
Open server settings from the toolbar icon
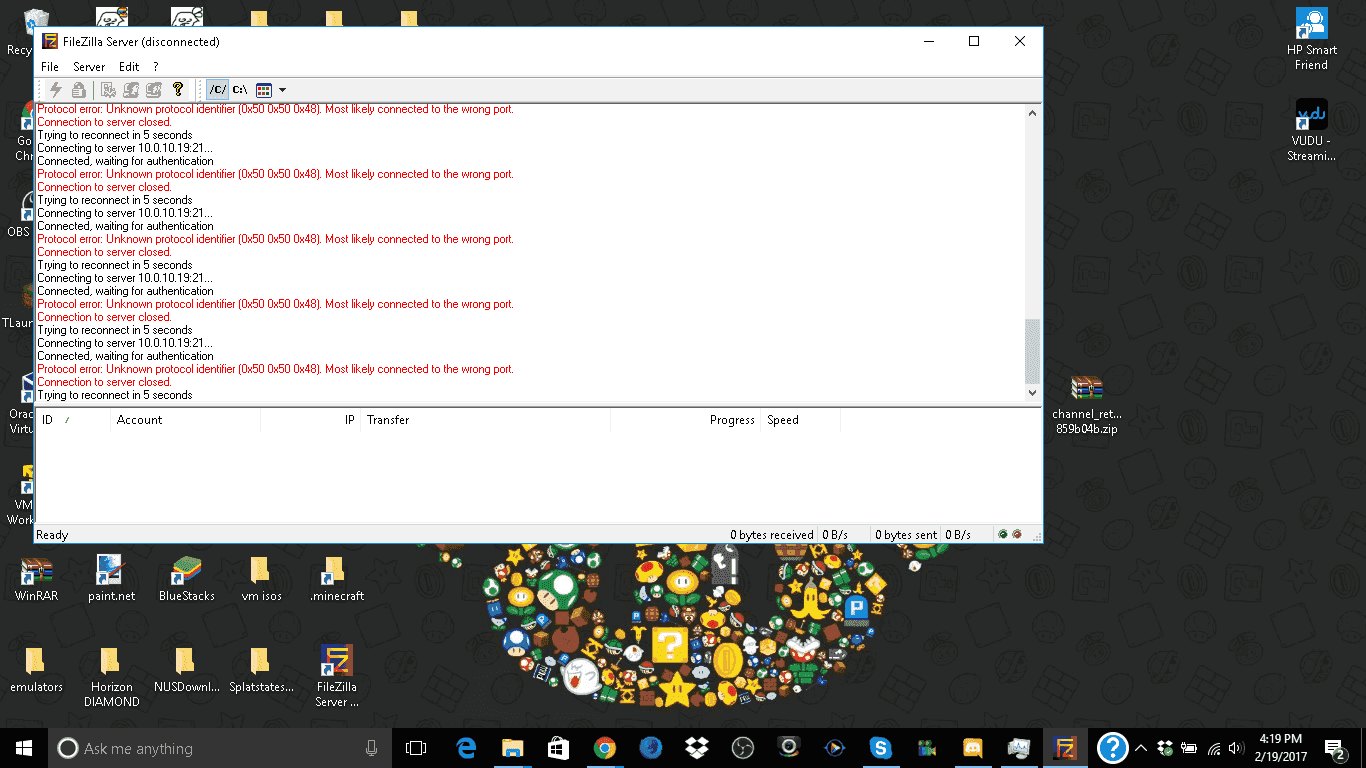click(109, 90)
